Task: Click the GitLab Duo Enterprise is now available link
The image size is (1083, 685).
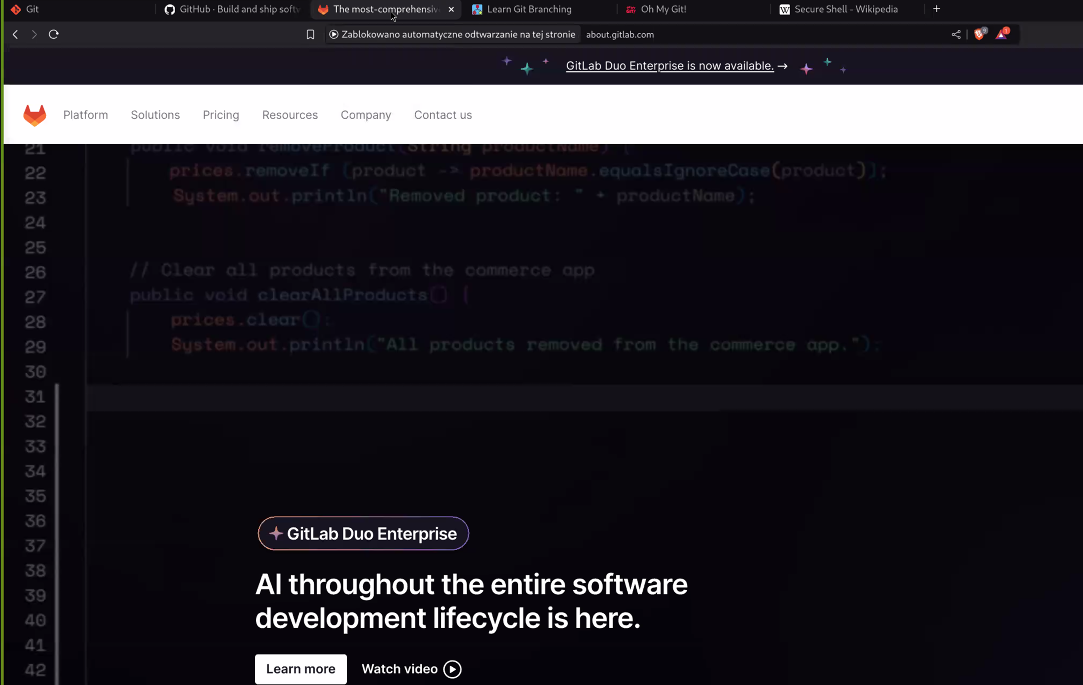Action: [x=670, y=66]
